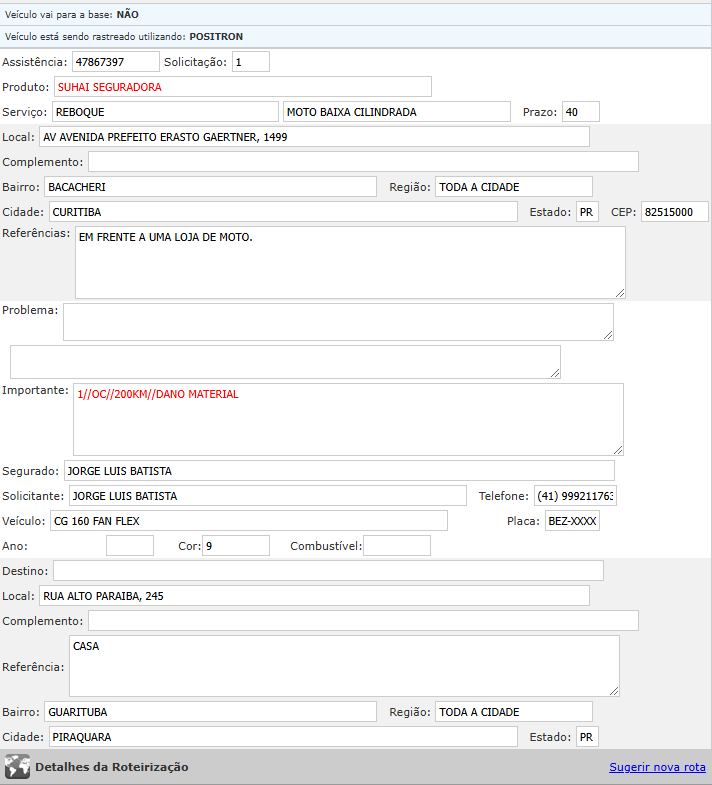
Task: Select the Telefone field
Action: [575, 496]
